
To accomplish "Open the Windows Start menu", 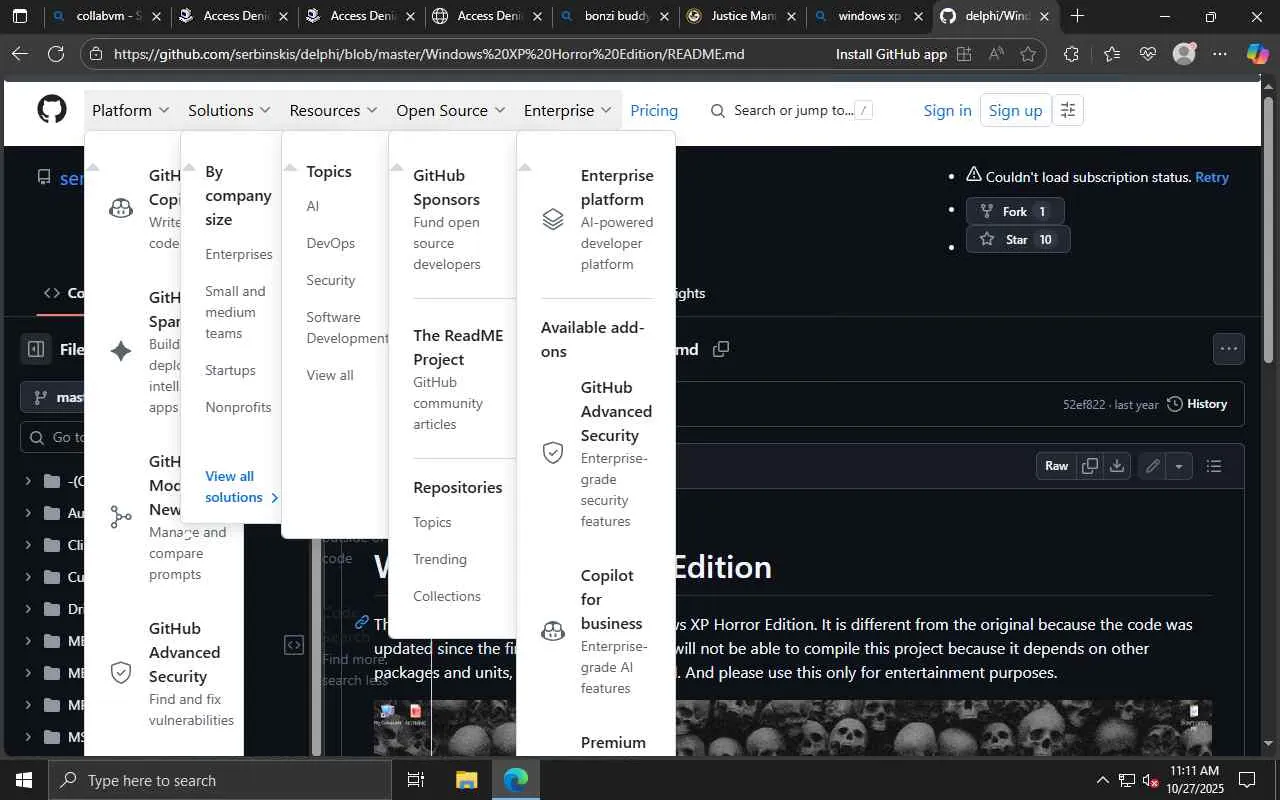I will click(24, 780).
